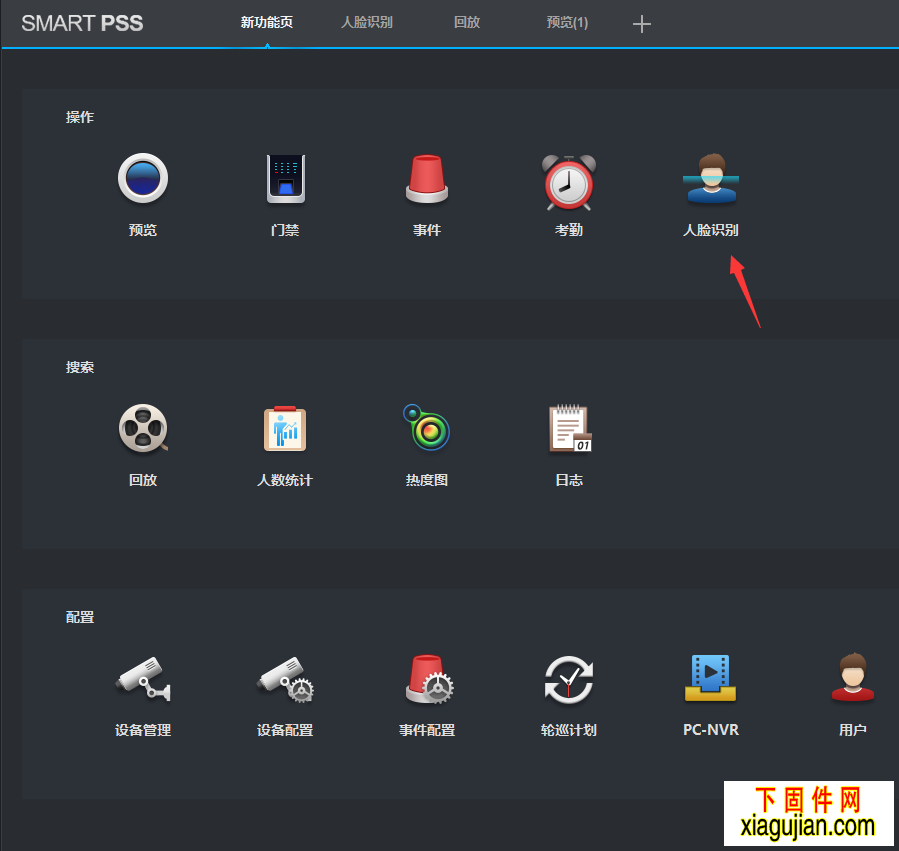This screenshot has height=851, width=899.
Task: Open the 考勤 alarm clock icon
Action: pos(569,182)
